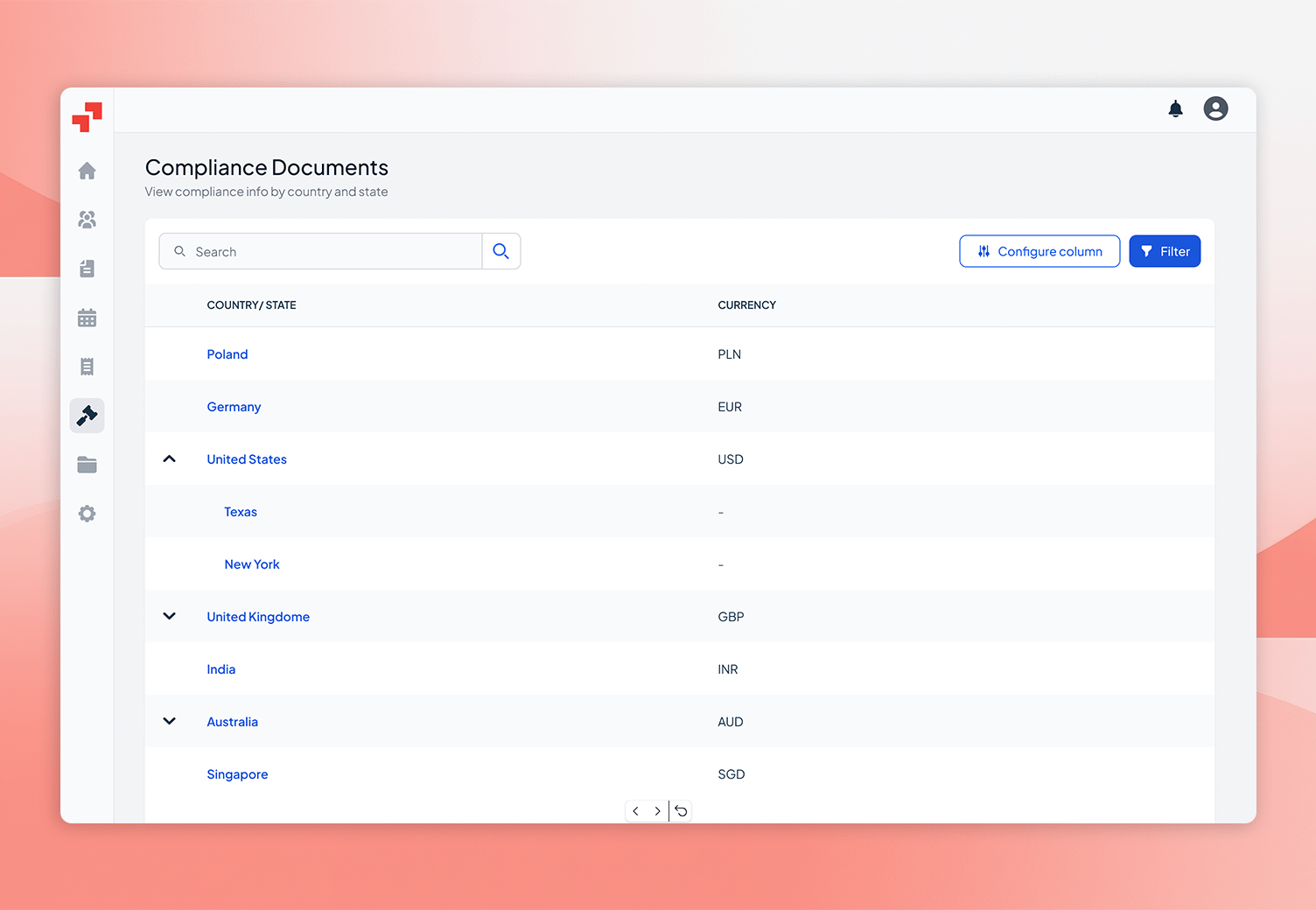The image size is (1316, 910).
Task: Click the blue search magnifier button
Action: click(x=501, y=251)
